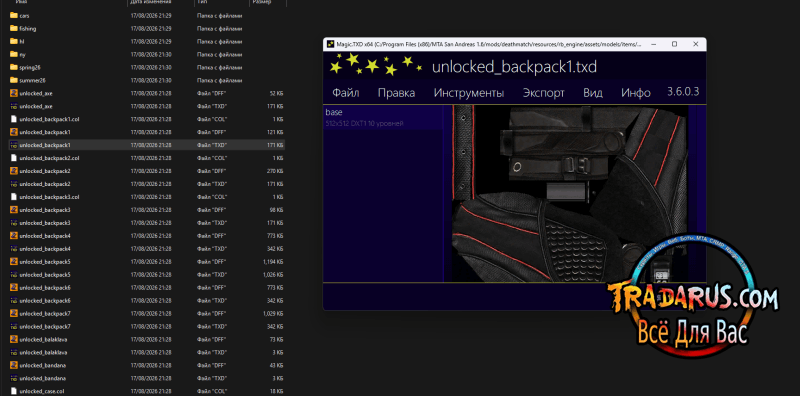
Task: Select the base texture entry
Action: (x=383, y=117)
